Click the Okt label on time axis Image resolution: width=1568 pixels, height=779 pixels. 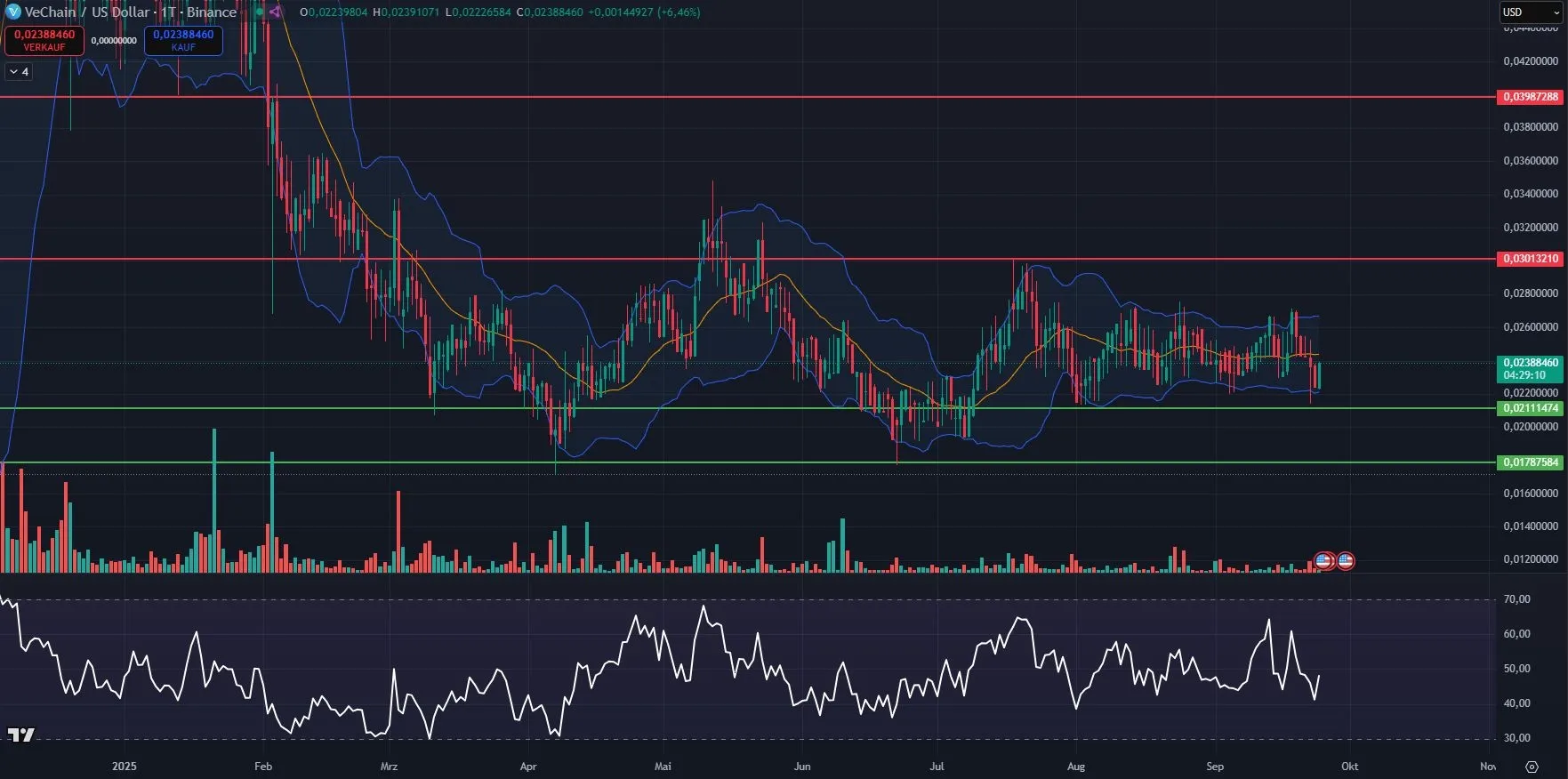coord(1349,767)
